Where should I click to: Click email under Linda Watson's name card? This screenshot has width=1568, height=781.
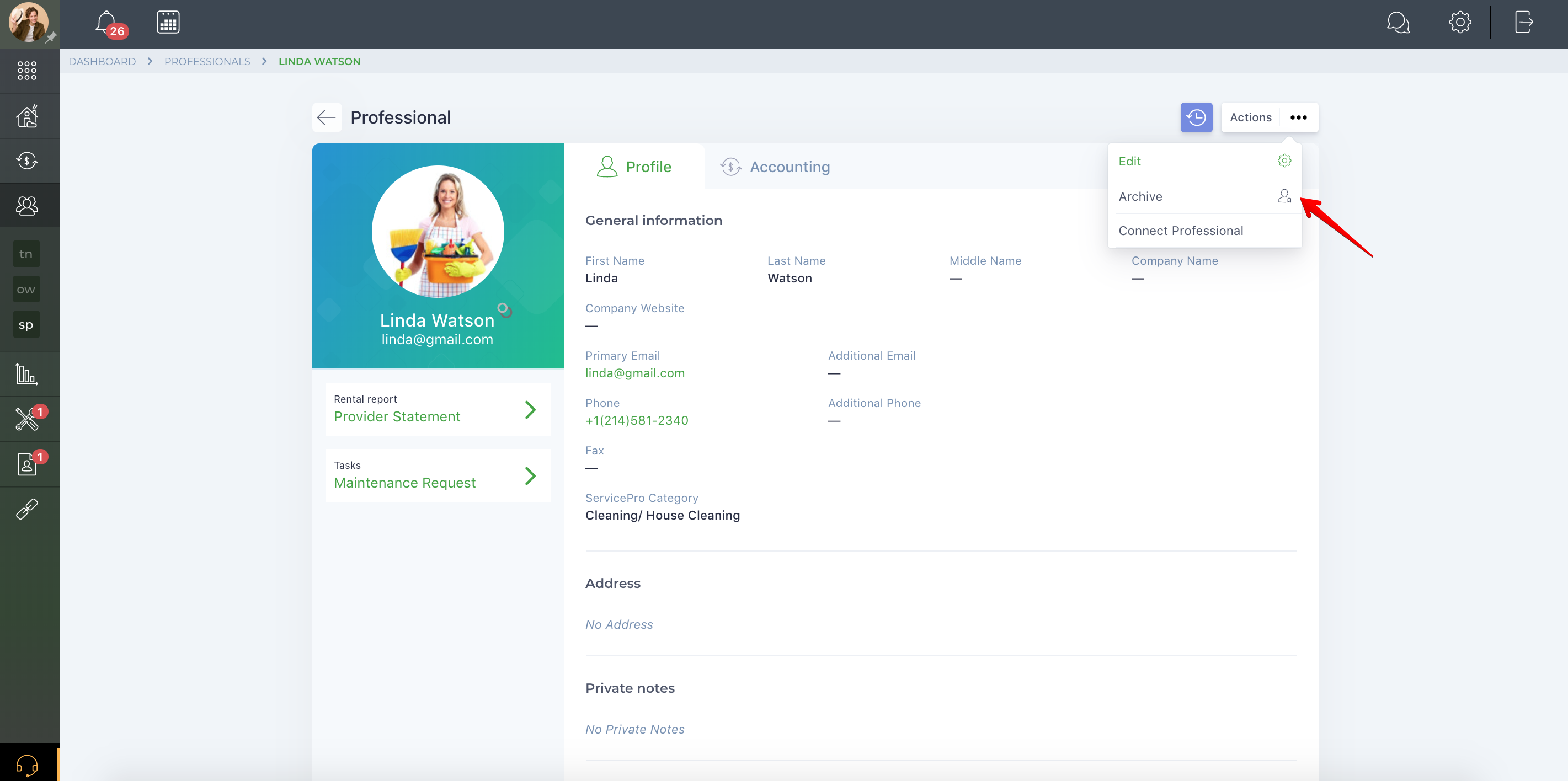(x=437, y=339)
